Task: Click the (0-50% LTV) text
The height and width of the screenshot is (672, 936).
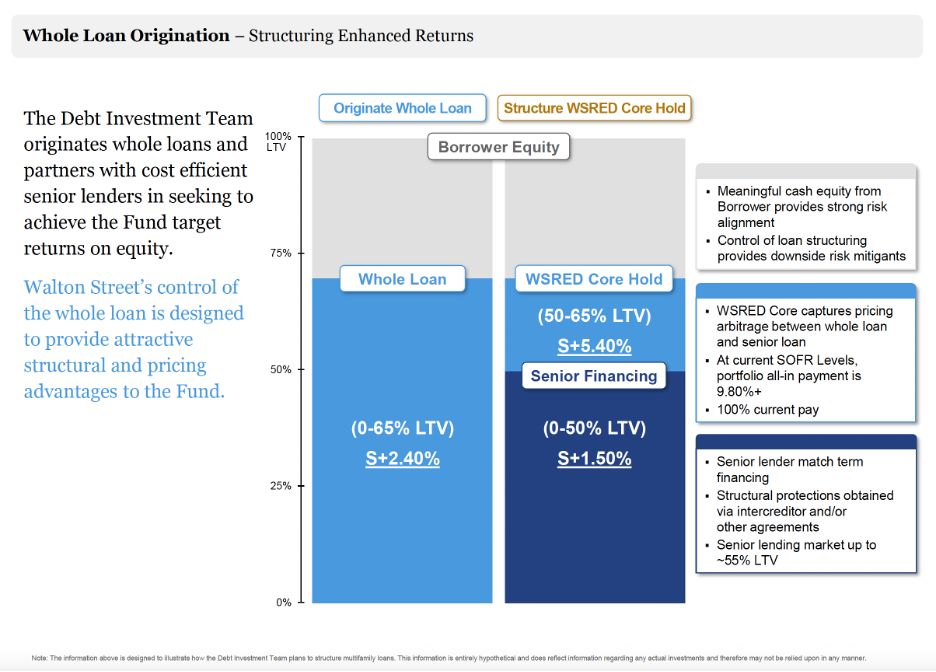Action: pyautogui.click(x=594, y=428)
